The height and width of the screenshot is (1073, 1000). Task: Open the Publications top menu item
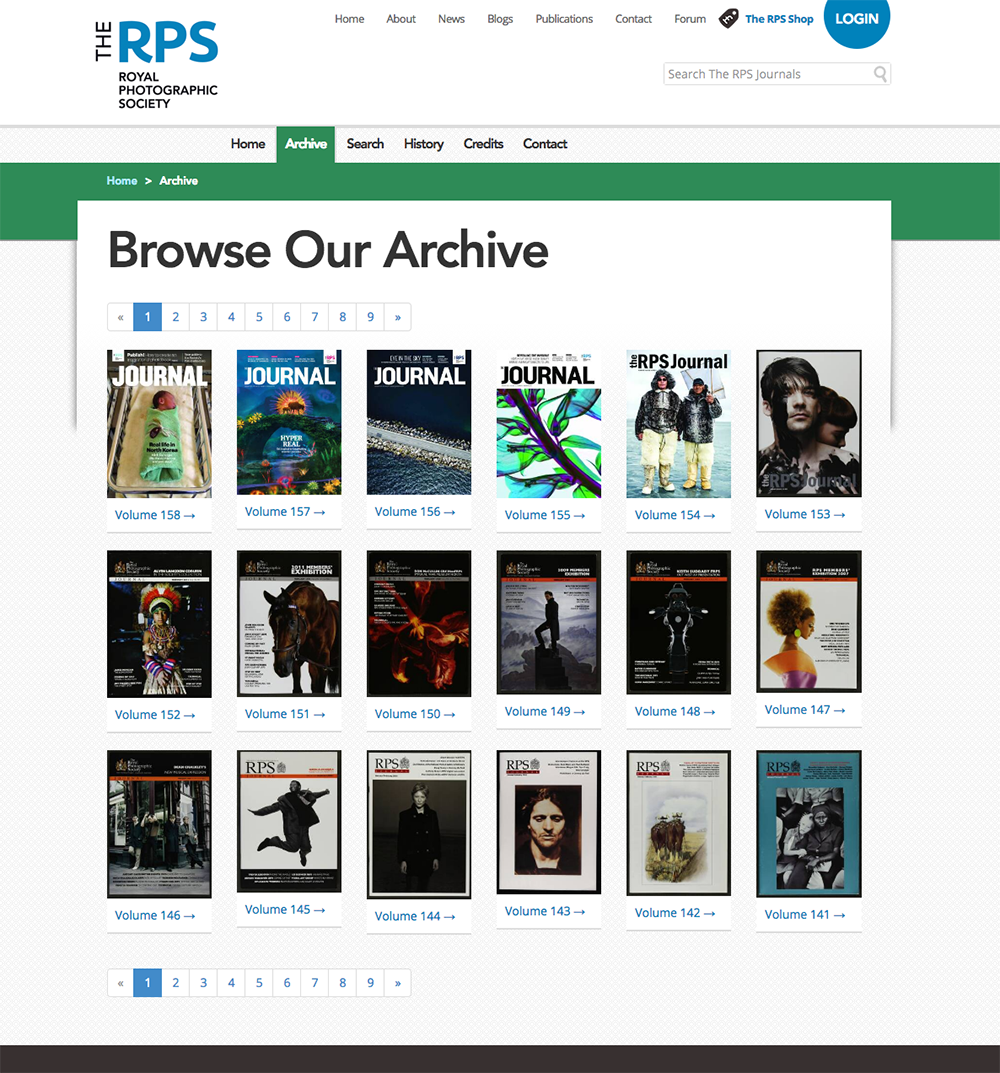tap(564, 19)
